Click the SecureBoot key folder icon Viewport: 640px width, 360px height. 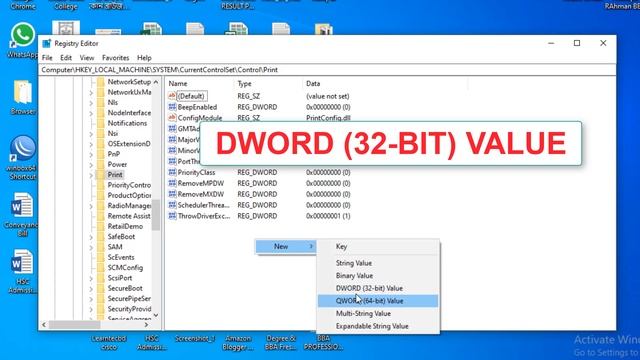pos(101,288)
